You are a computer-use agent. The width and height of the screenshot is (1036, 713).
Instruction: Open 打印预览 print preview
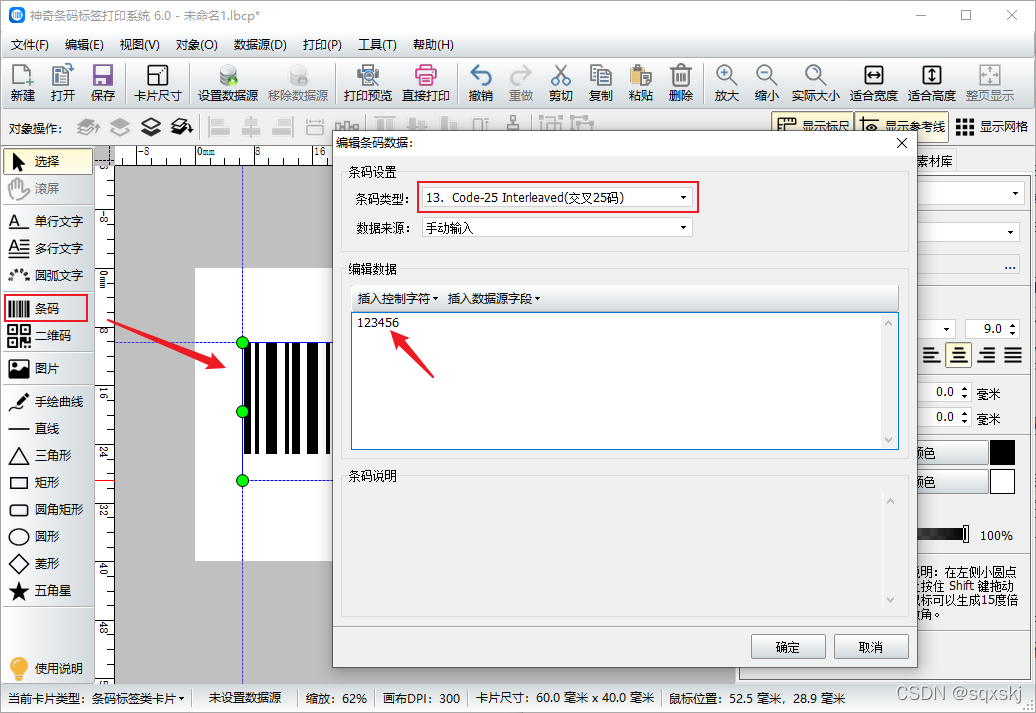click(x=368, y=83)
